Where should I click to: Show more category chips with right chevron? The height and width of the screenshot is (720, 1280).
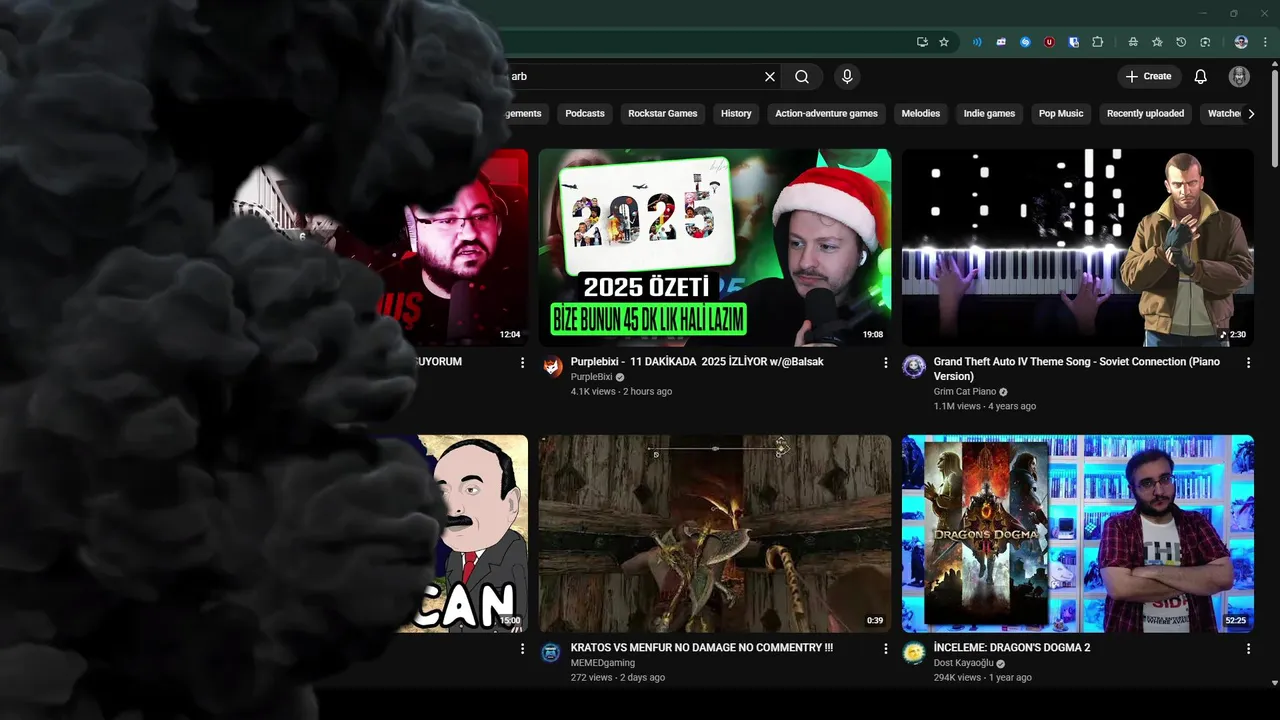[x=1251, y=114]
